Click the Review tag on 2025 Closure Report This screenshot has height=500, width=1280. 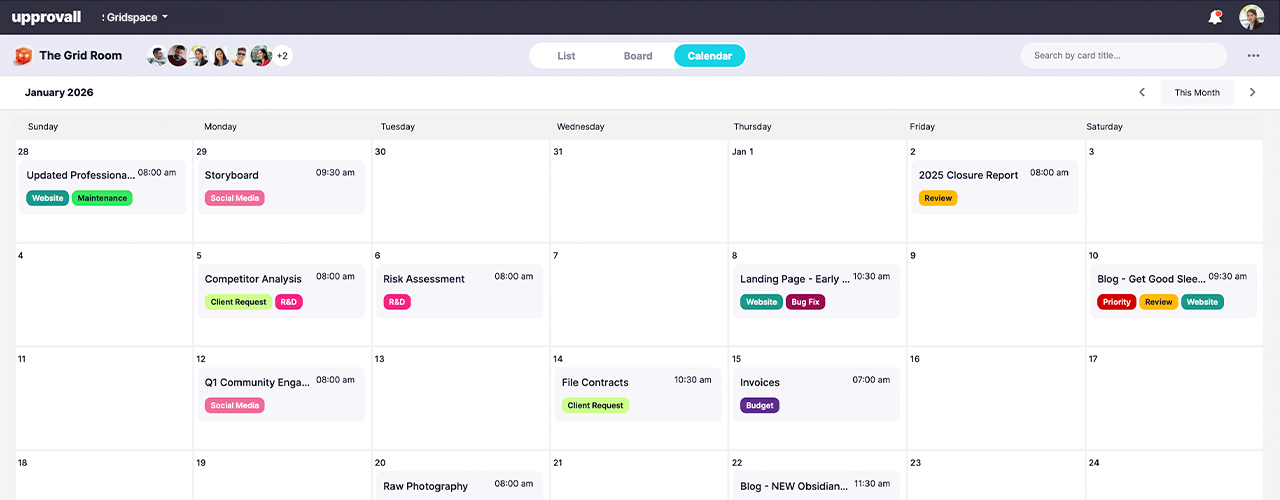pos(938,198)
